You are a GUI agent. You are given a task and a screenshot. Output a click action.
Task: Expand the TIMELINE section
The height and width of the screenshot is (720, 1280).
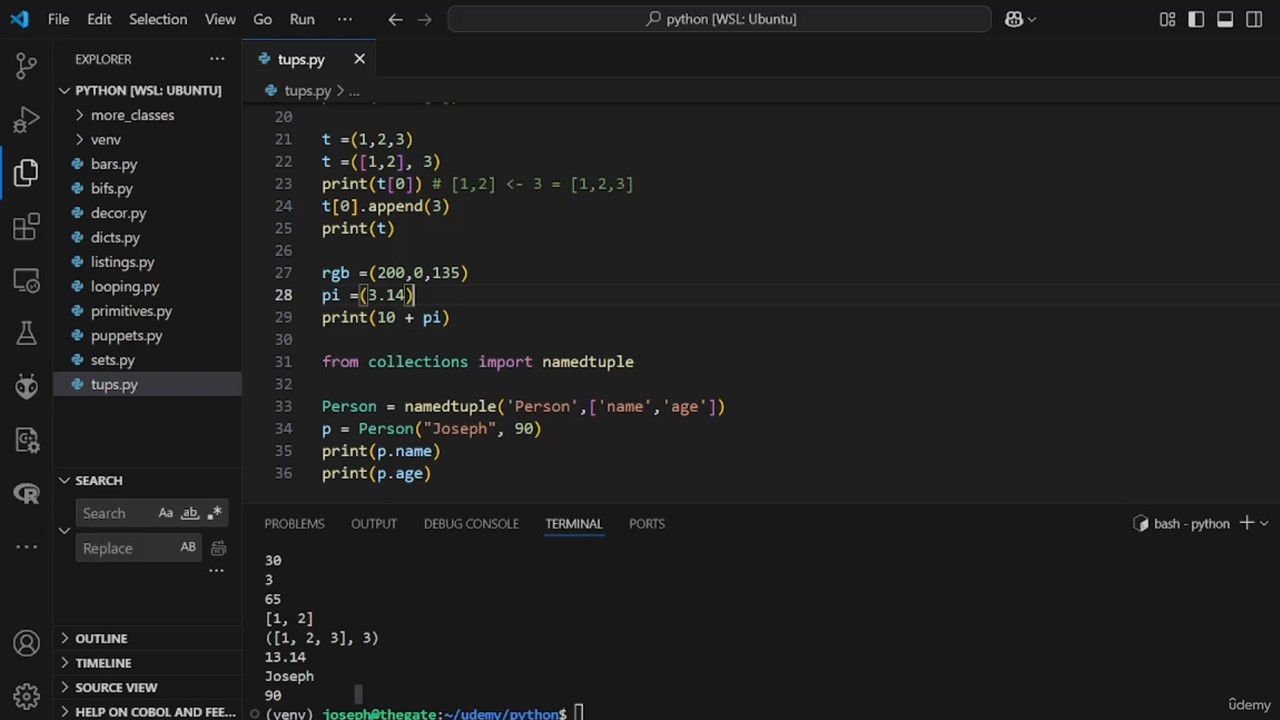pos(148,663)
